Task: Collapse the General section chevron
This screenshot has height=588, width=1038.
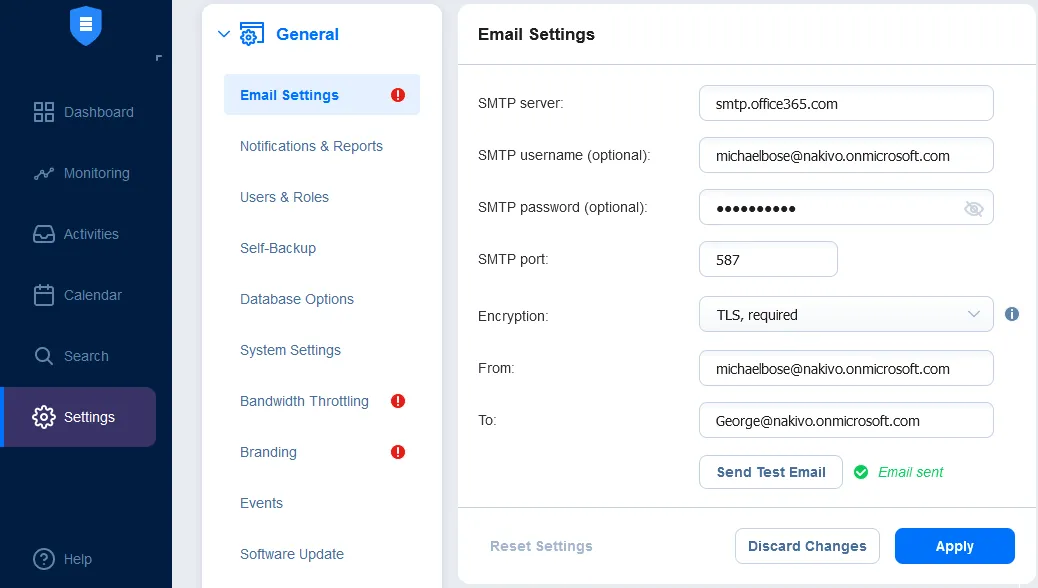Action: click(223, 34)
